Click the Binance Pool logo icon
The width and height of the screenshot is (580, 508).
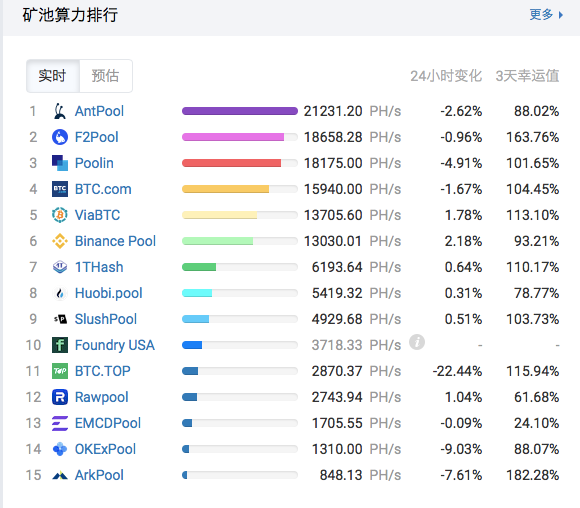(60, 241)
